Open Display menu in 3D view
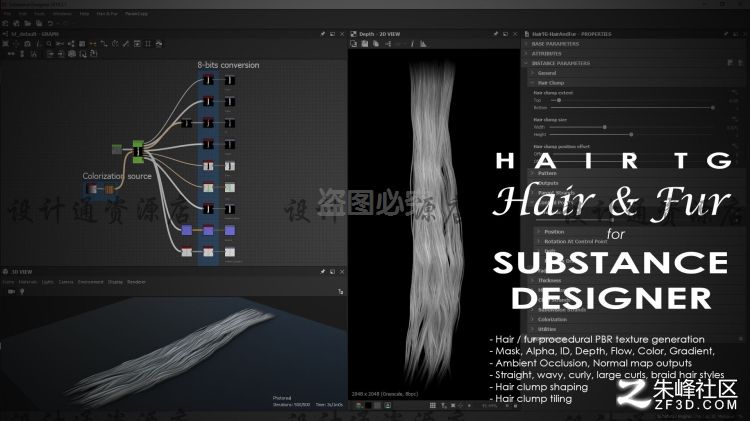The image size is (750, 421). 115,282
